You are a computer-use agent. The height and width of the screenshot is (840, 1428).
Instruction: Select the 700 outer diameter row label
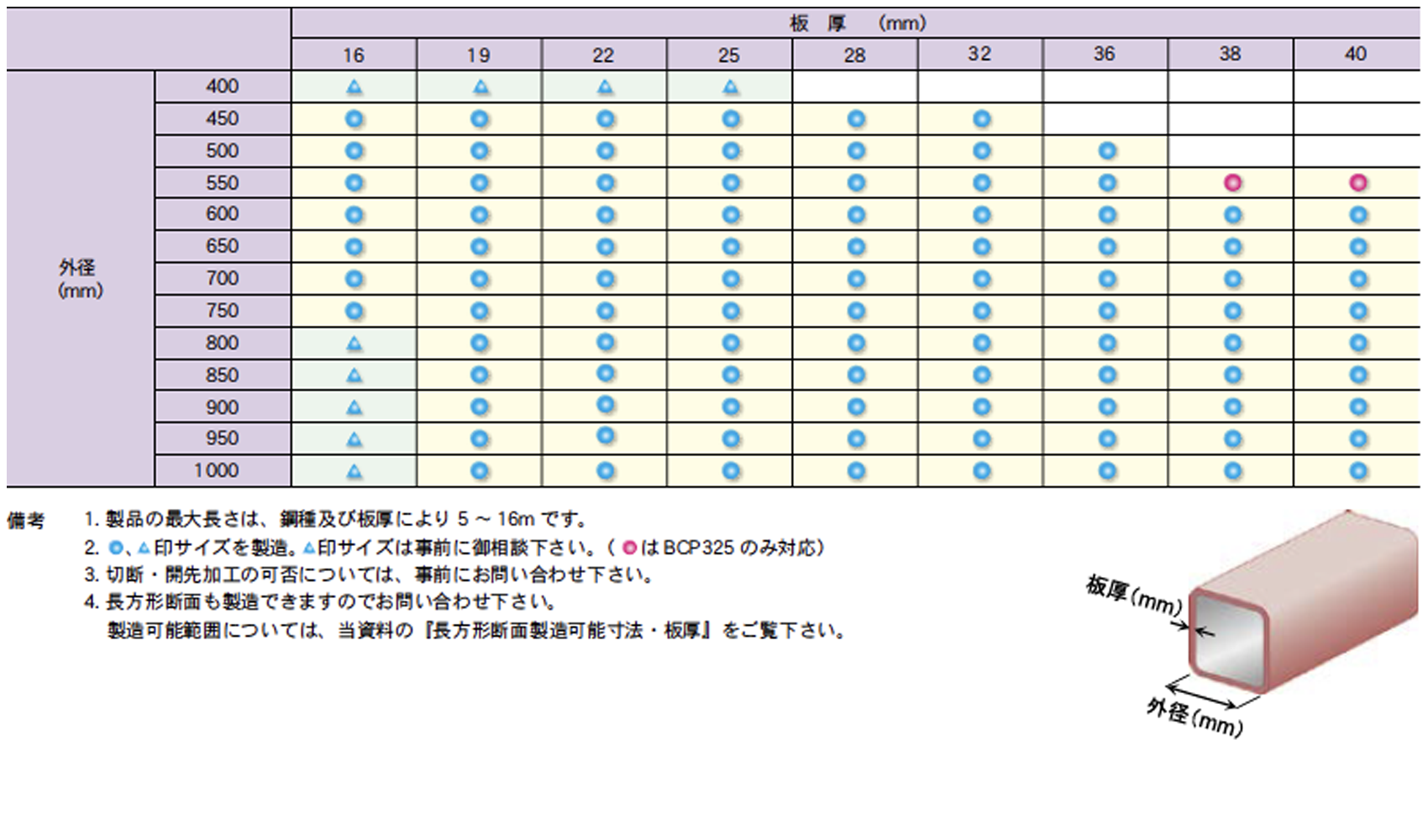(223, 278)
